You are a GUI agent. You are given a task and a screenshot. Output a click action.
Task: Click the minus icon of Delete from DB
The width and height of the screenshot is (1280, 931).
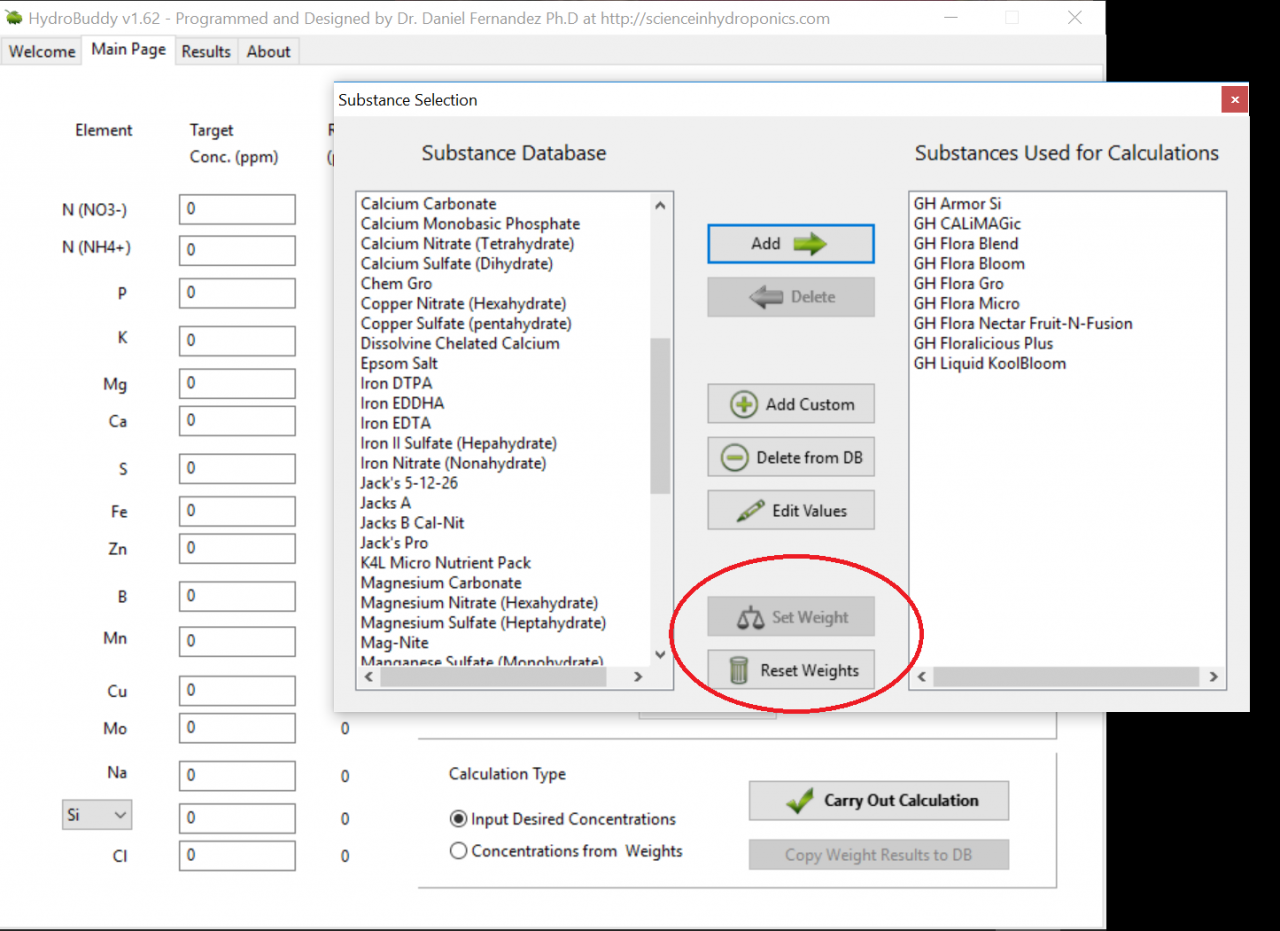coord(734,458)
